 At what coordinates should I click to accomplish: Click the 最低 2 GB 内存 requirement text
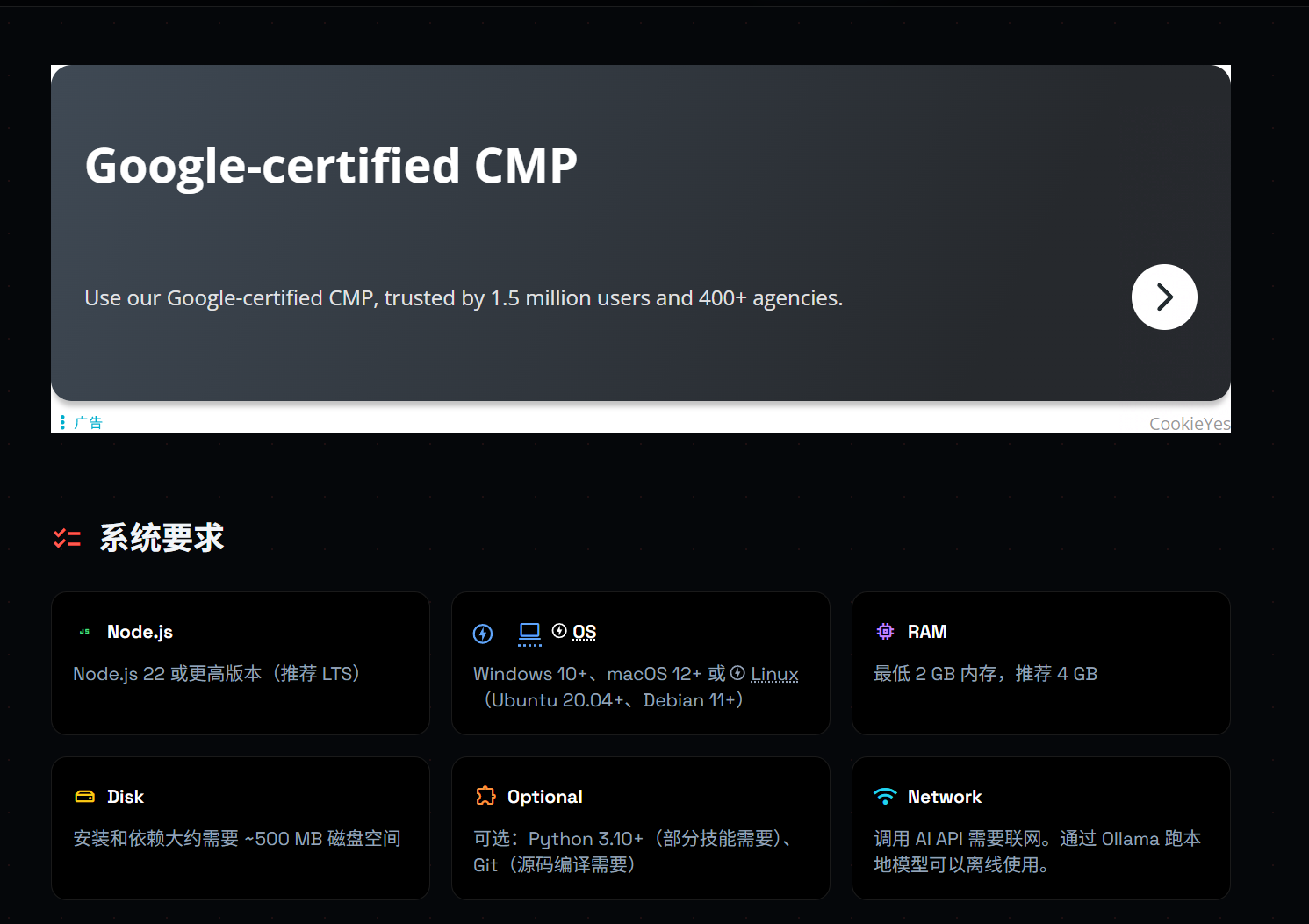[x=985, y=674]
